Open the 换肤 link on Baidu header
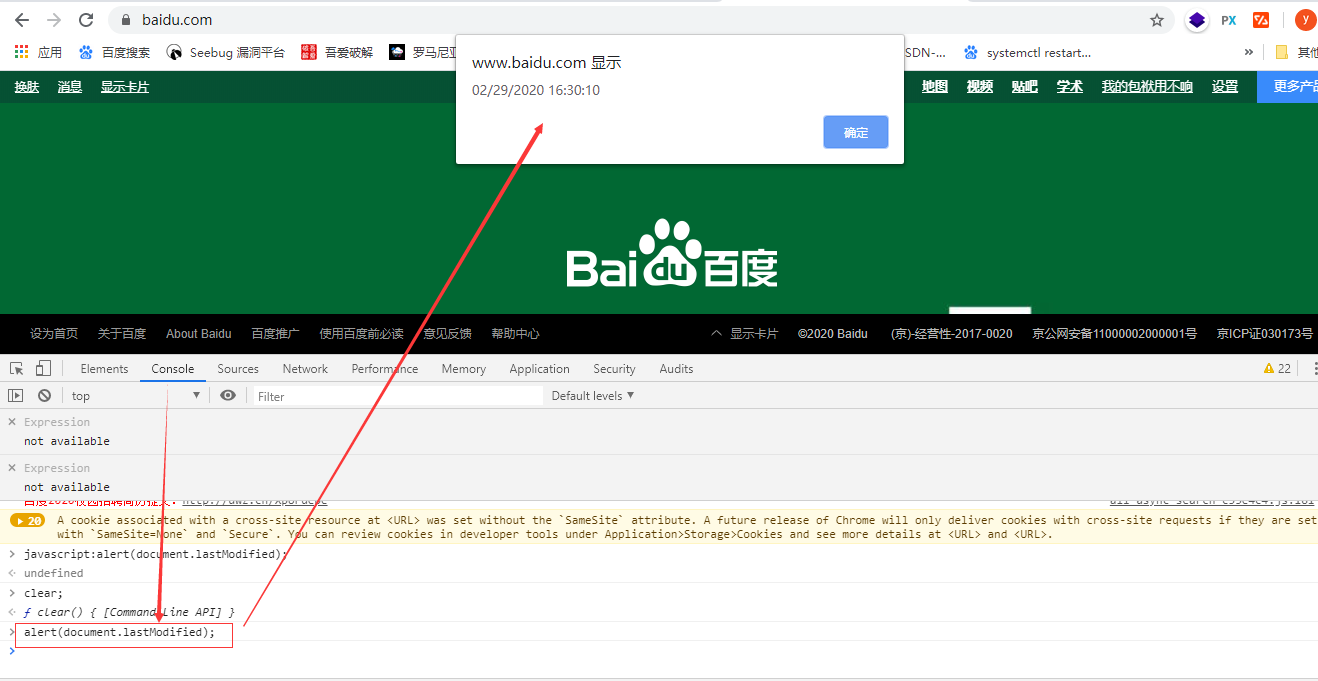Viewport: 1318px width, 681px height. pos(27,87)
